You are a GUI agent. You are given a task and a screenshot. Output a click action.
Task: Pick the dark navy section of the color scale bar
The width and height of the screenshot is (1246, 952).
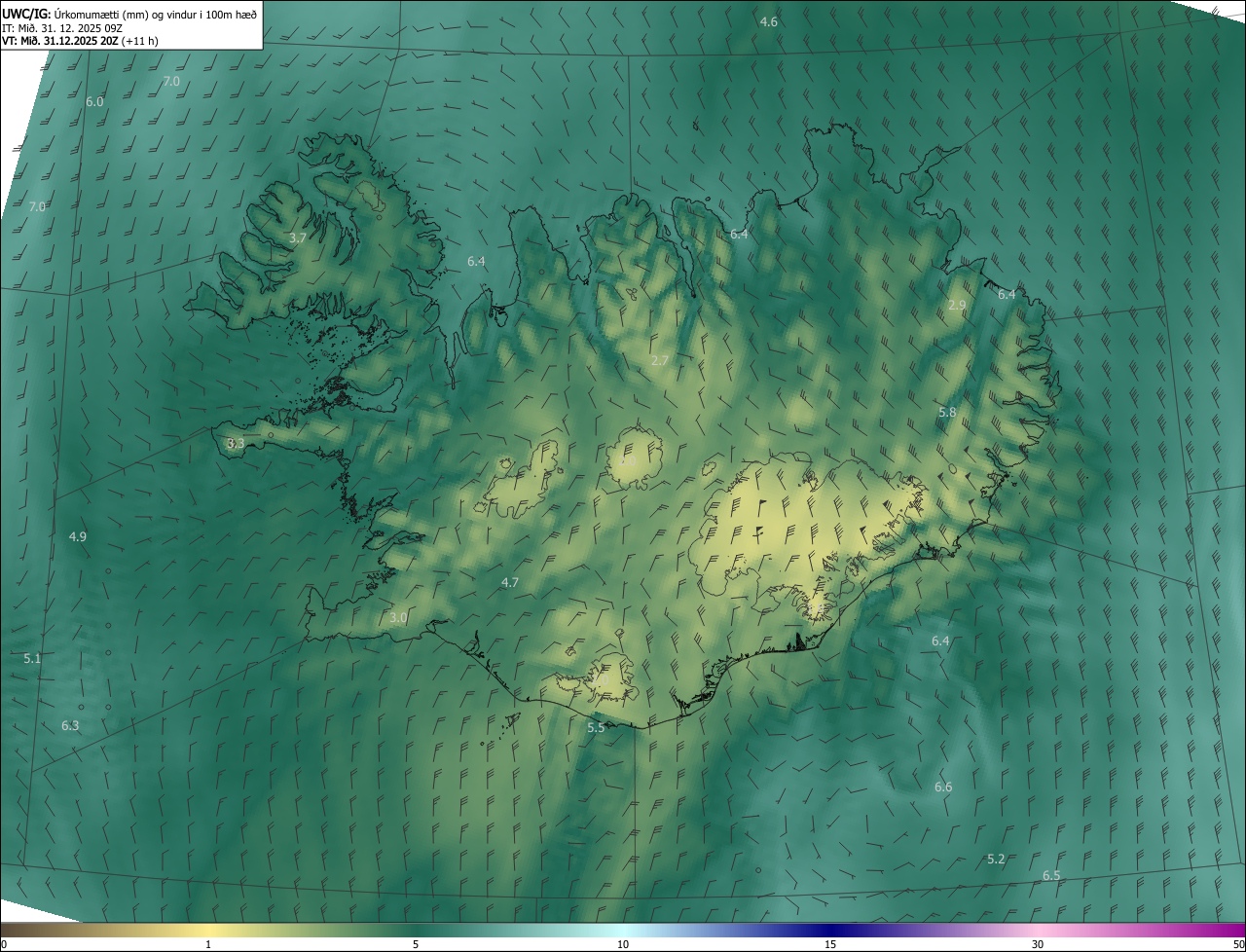(x=832, y=930)
